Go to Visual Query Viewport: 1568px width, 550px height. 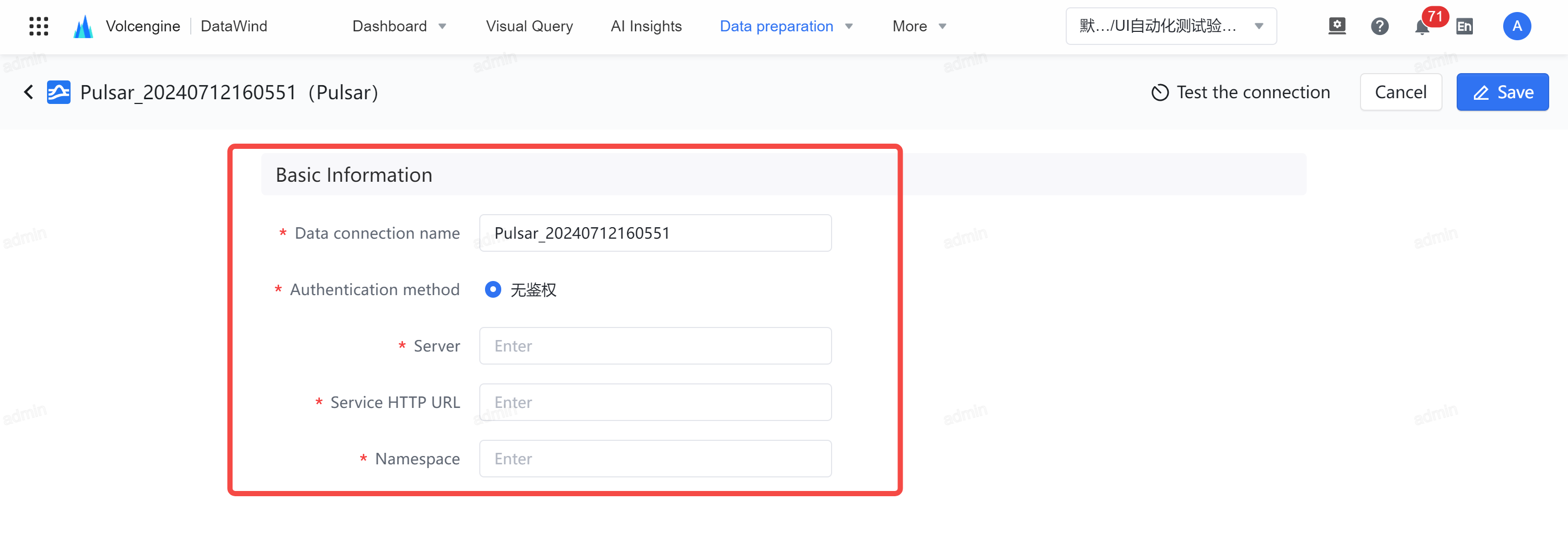[x=529, y=26]
